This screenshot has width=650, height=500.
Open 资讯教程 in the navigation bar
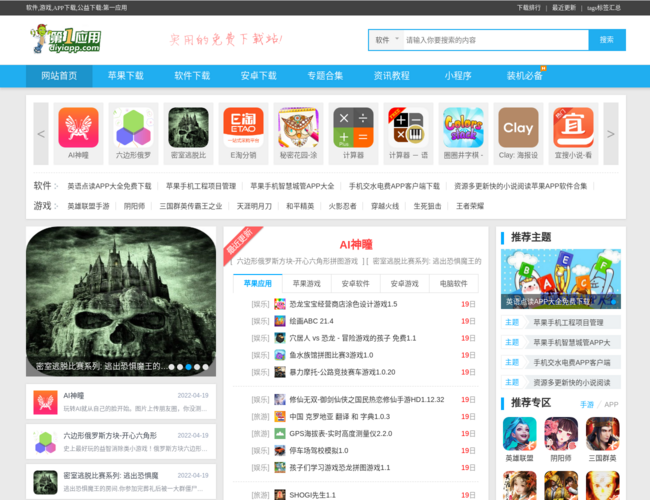pyautogui.click(x=391, y=76)
